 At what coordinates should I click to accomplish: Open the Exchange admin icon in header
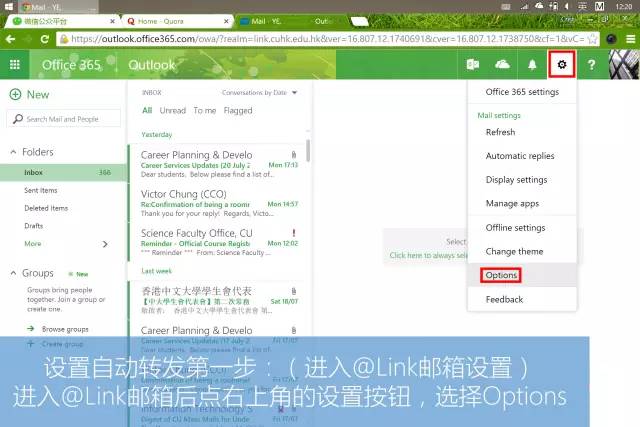[472, 65]
